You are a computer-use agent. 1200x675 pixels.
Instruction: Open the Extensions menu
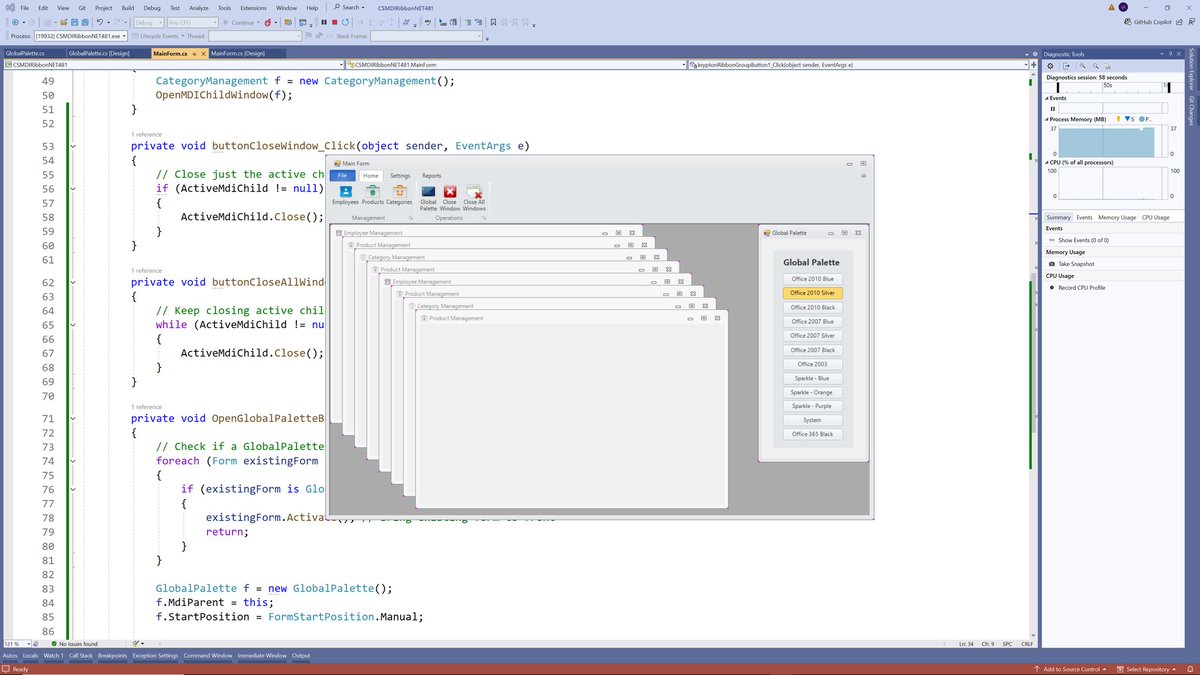pyautogui.click(x=253, y=8)
